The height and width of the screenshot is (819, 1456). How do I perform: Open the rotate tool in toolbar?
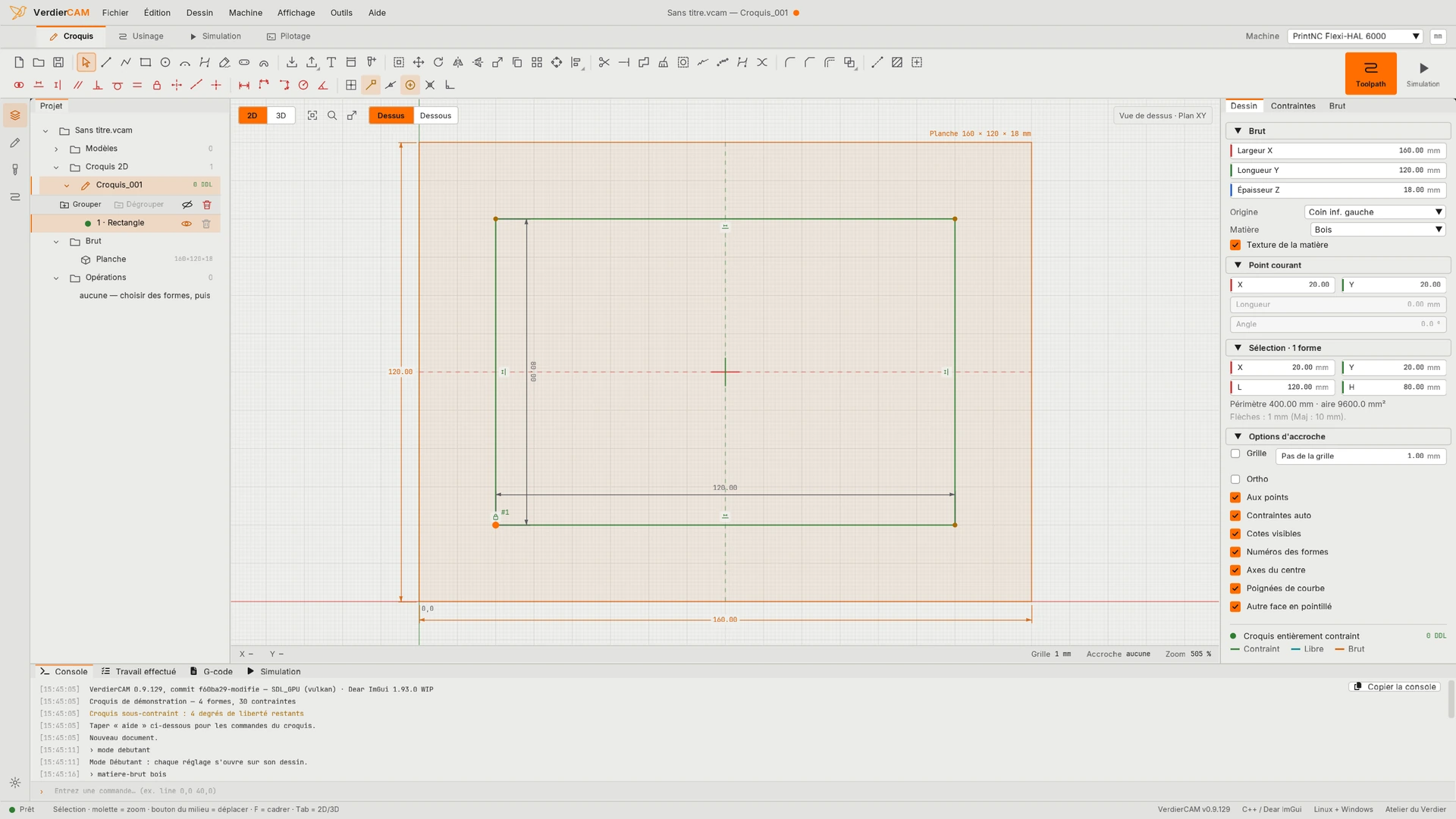(438, 63)
